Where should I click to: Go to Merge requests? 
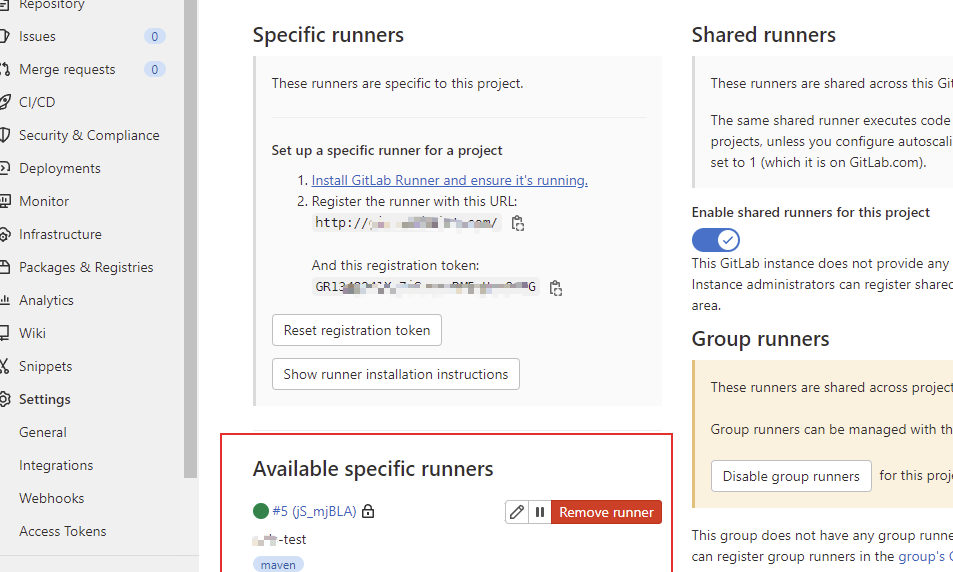67,69
